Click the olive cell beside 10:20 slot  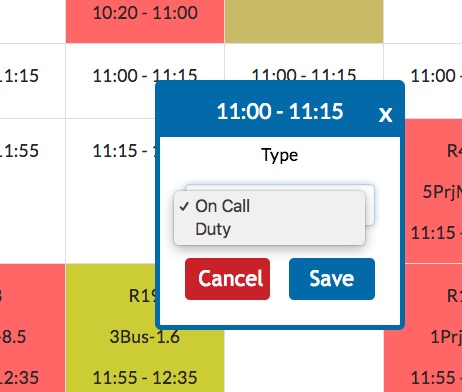click(304, 21)
